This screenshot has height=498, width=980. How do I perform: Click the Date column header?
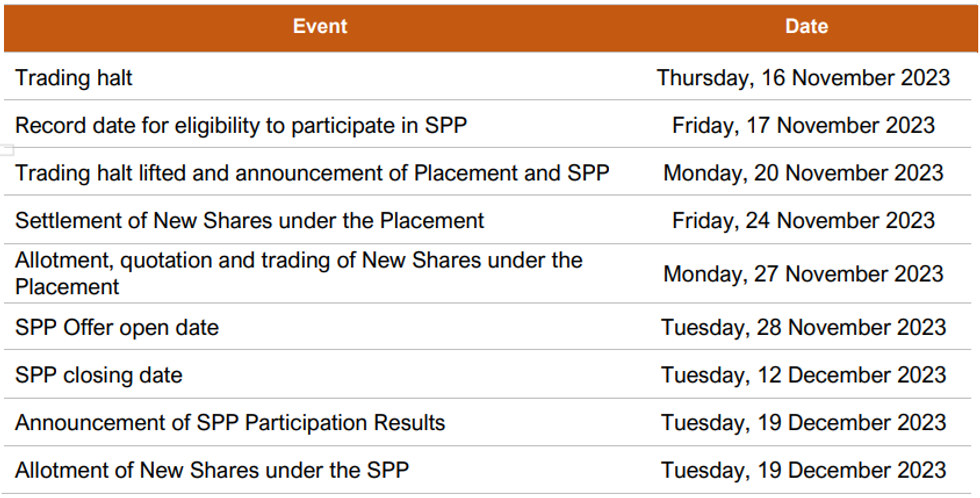coord(806,27)
